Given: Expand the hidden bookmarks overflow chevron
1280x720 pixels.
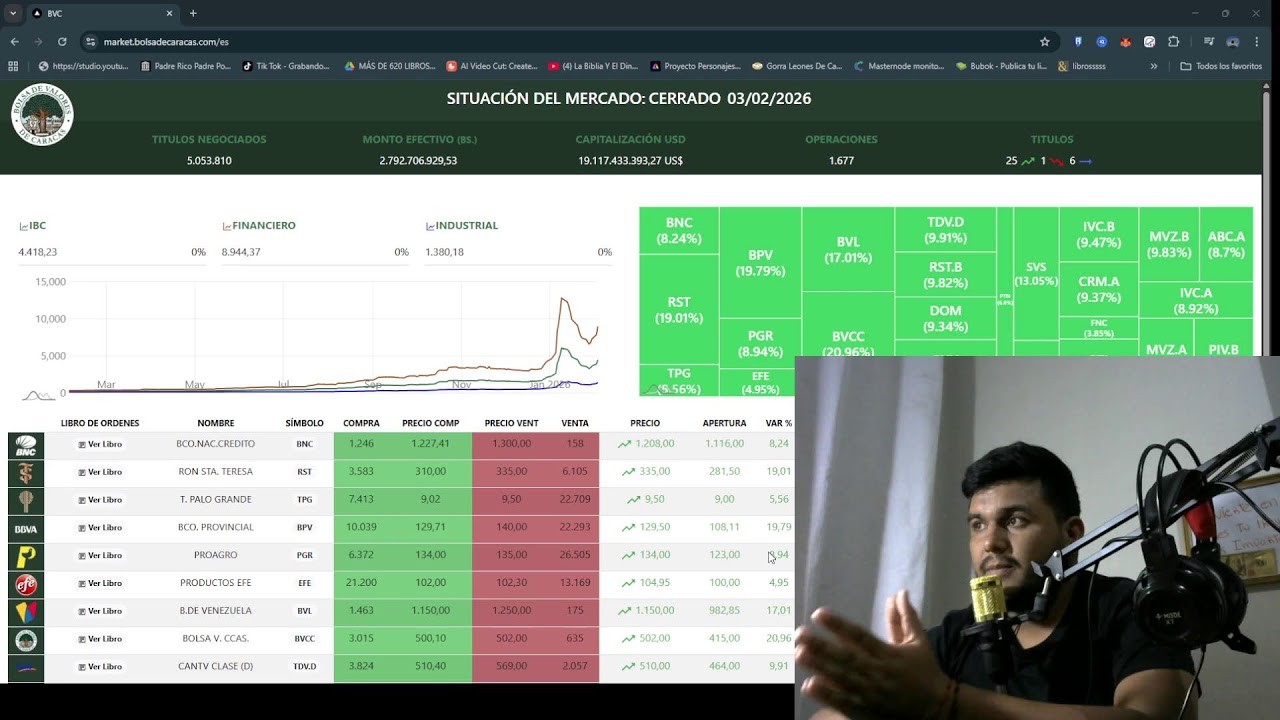Looking at the screenshot, I should 1153,66.
